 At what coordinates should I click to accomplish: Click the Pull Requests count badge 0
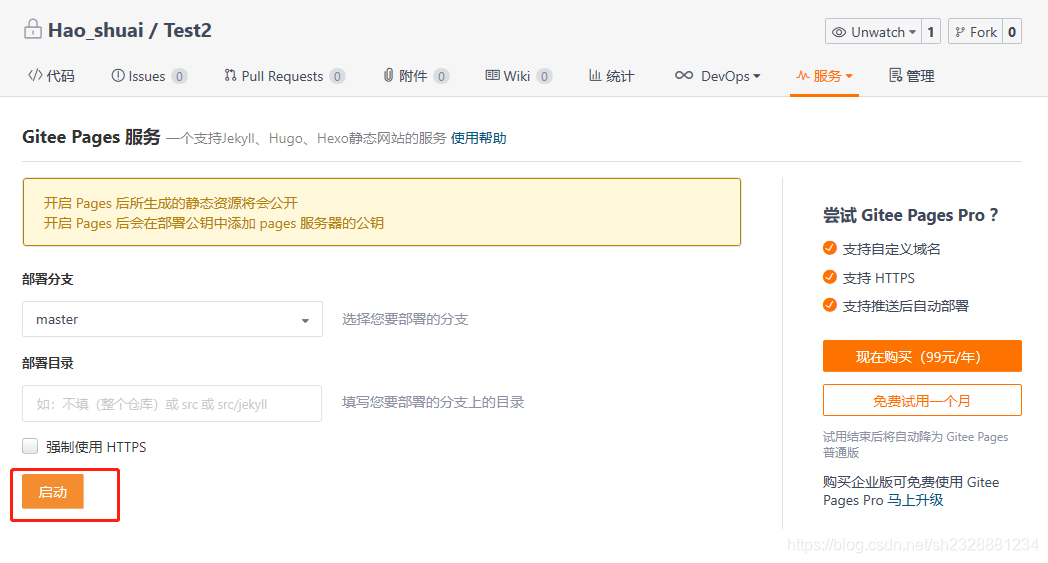tap(338, 76)
